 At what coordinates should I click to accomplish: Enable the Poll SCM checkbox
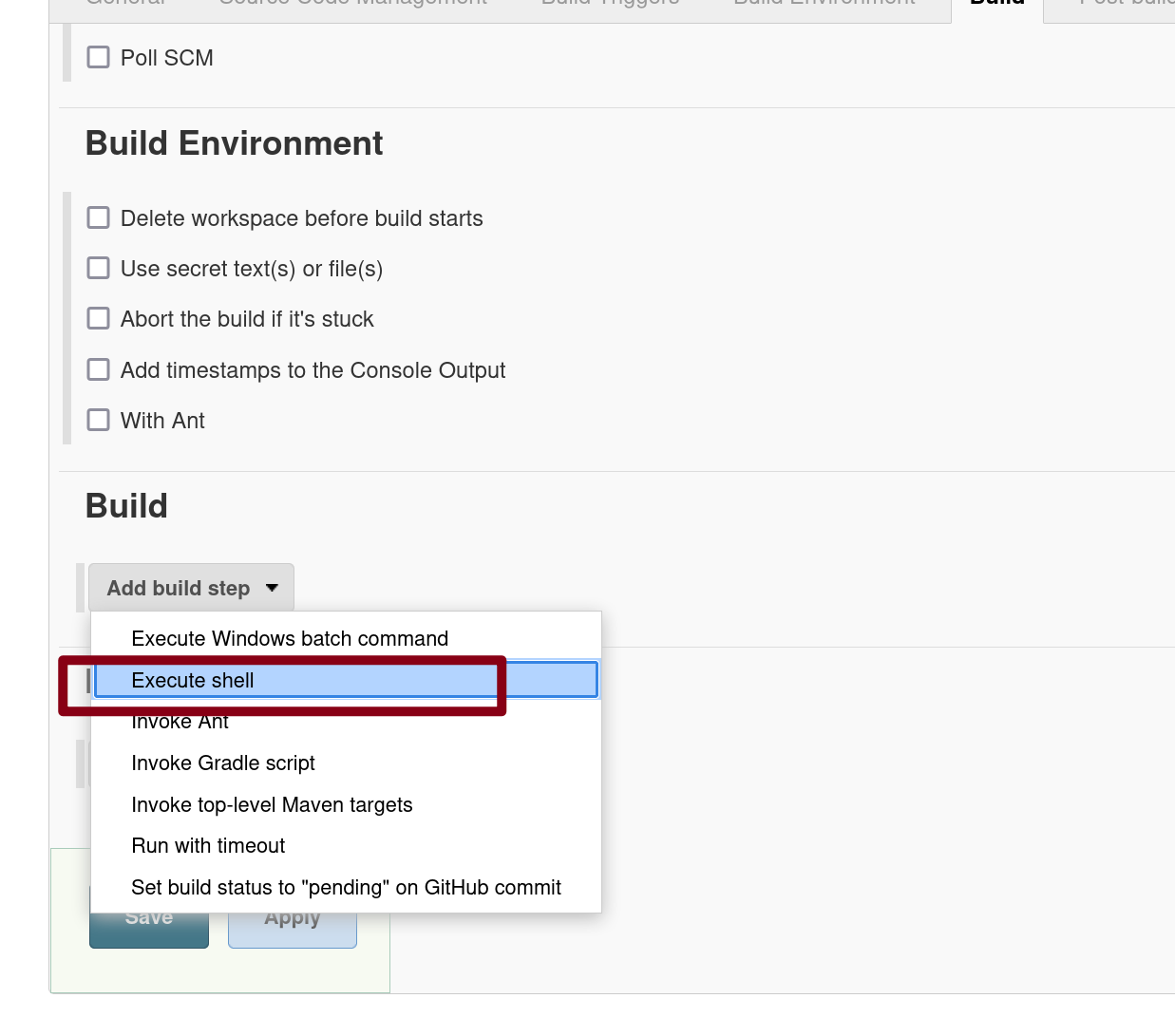point(99,58)
